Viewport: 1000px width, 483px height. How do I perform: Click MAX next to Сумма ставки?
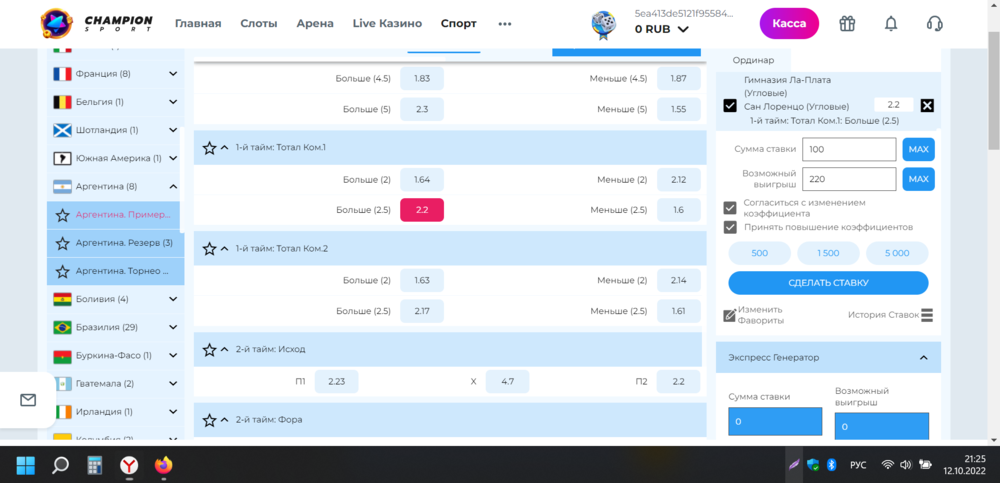tap(918, 149)
